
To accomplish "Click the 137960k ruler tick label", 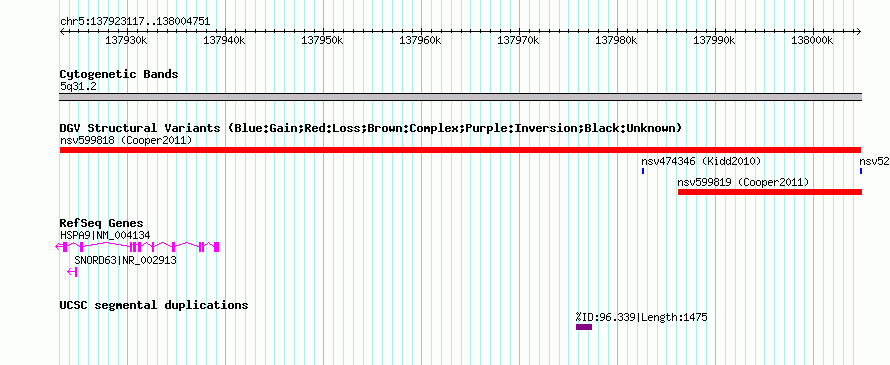I will coord(421,40).
